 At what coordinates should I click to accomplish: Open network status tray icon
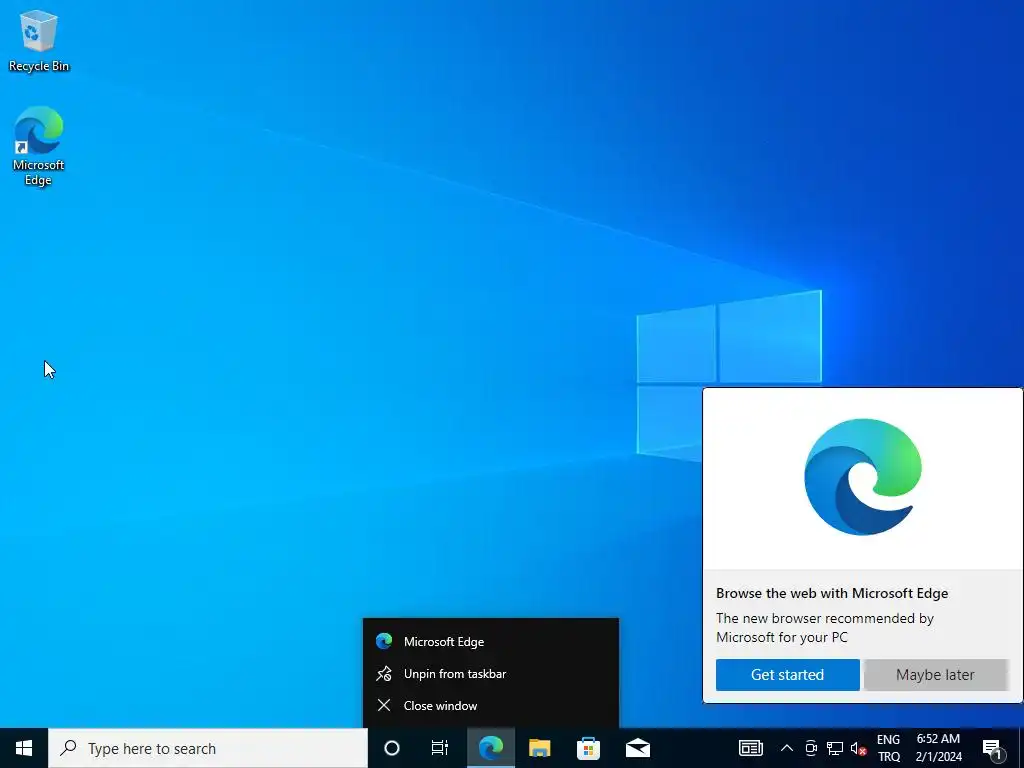click(x=835, y=748)
